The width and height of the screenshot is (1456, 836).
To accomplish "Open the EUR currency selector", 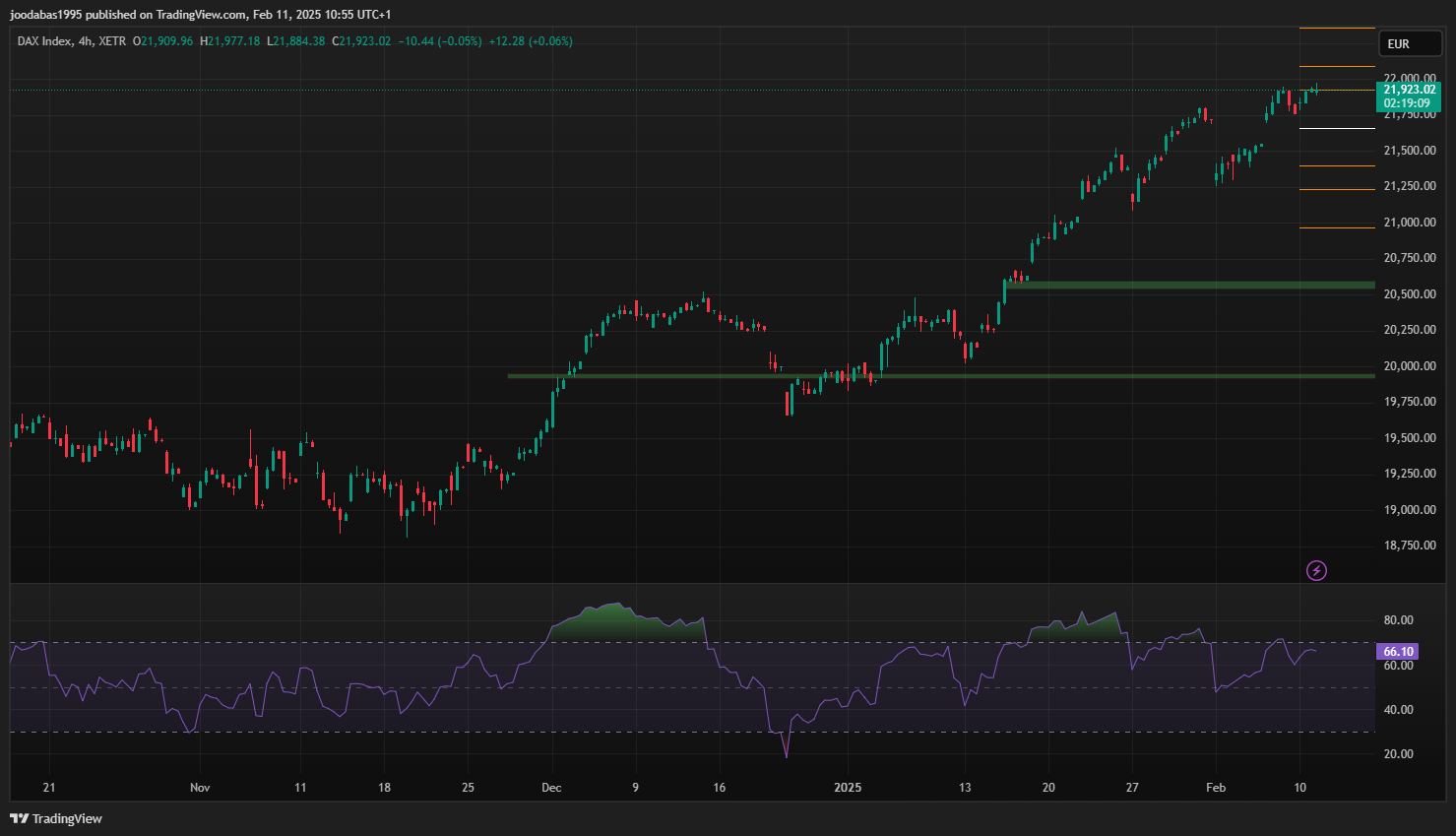I will (x=1410, y=43).
